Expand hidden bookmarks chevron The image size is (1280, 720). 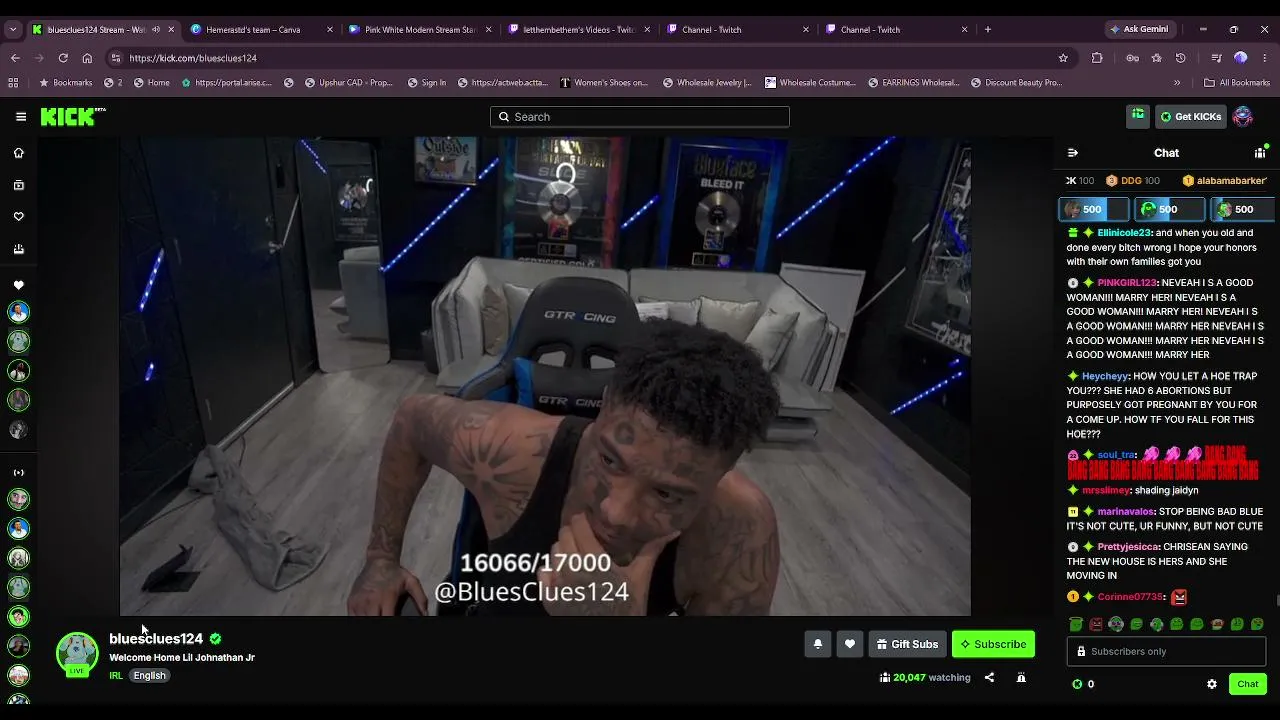1177,83
